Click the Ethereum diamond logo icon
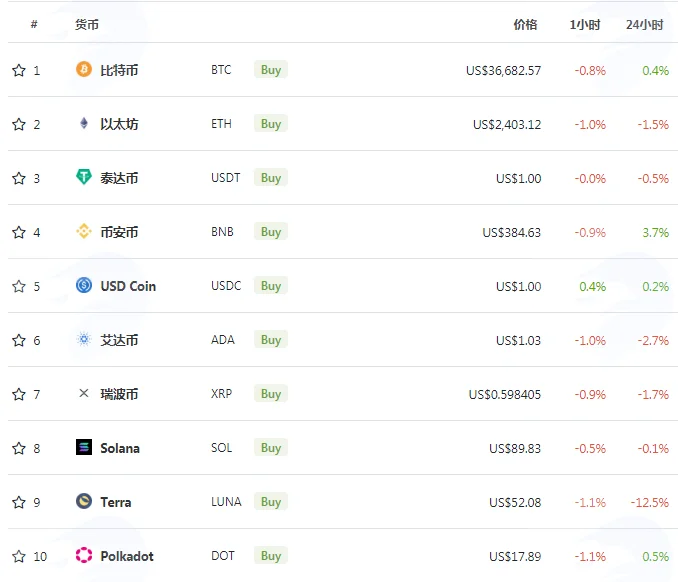 pyautogui.click(x=84, y=123)
